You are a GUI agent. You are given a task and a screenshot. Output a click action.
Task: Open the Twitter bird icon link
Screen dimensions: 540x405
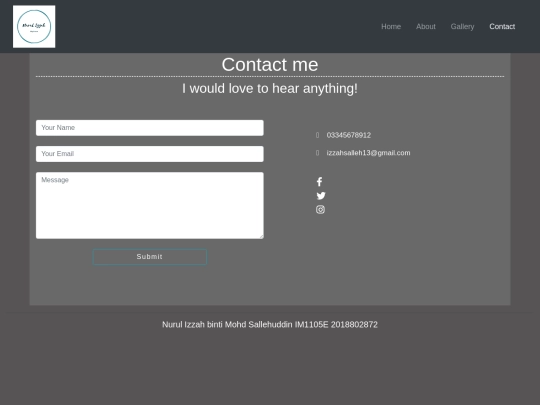coord(321,196)
